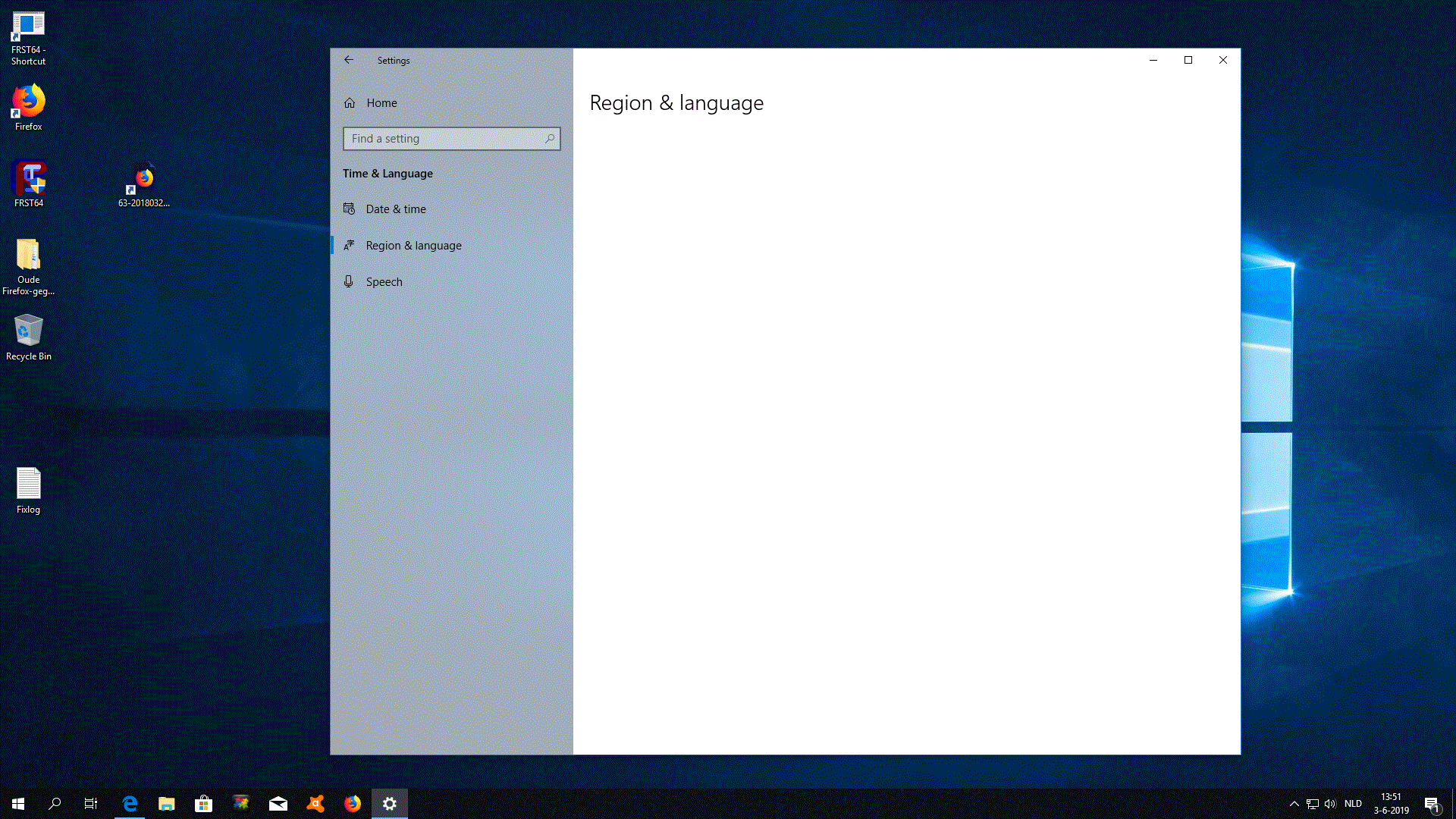Screen dimensions: 1456x819
Task: Click the NLD input language indicator
Action: [1354, 804]
